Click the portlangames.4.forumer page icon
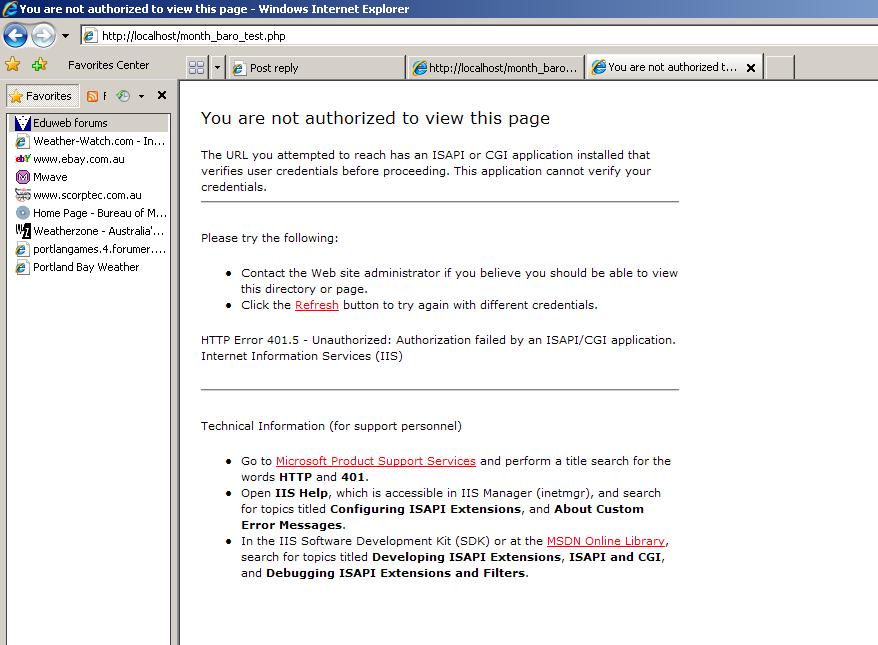Viewport: 878px width, 645px height. click(22, 249)
